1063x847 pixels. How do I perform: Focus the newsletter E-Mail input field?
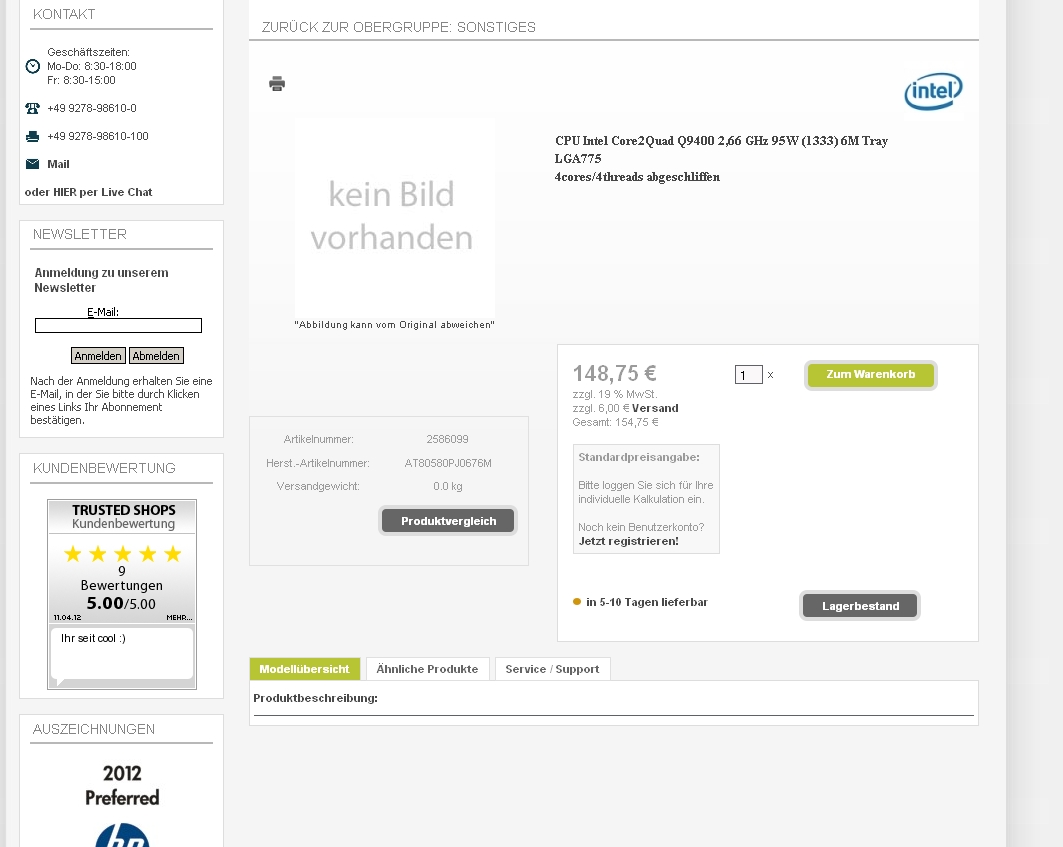(119, 326)
